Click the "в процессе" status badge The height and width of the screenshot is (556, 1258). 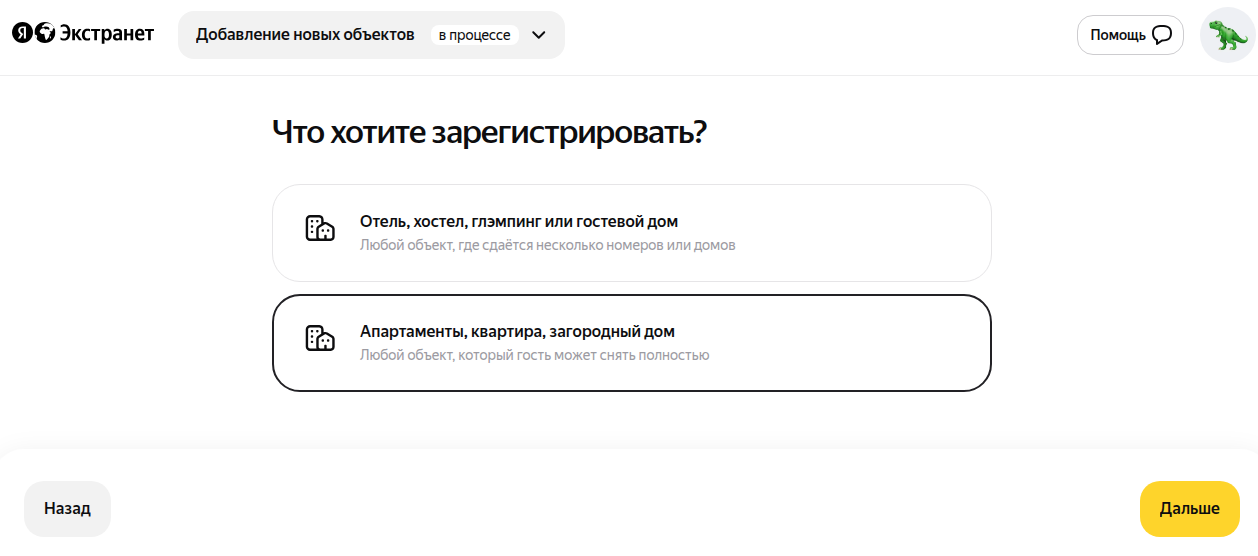tap(474, 35)
